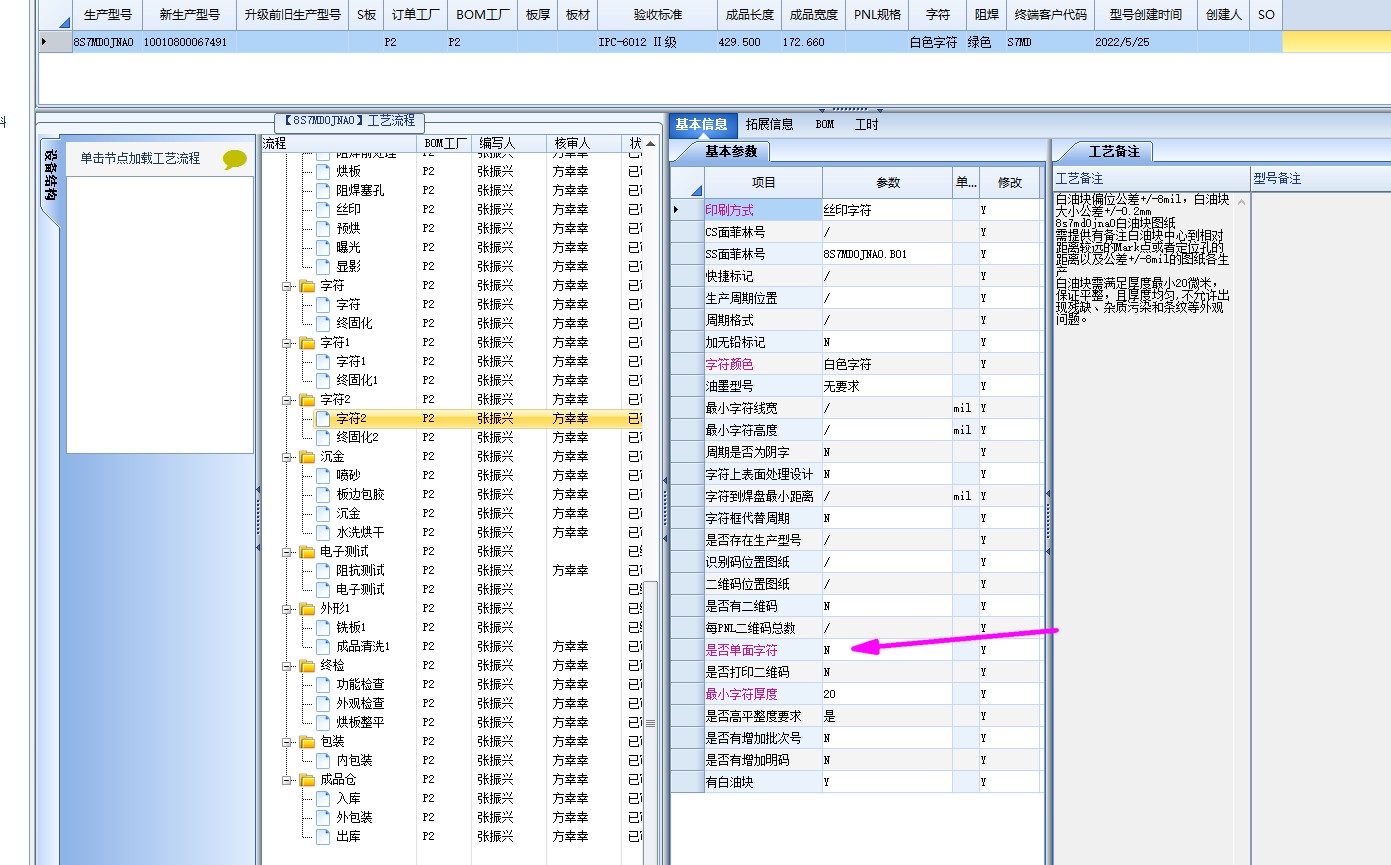Click the 核审人 column header in tree grid
Image resolution: width=1391 pixels, height=865 pixels.
coord(584,144)
